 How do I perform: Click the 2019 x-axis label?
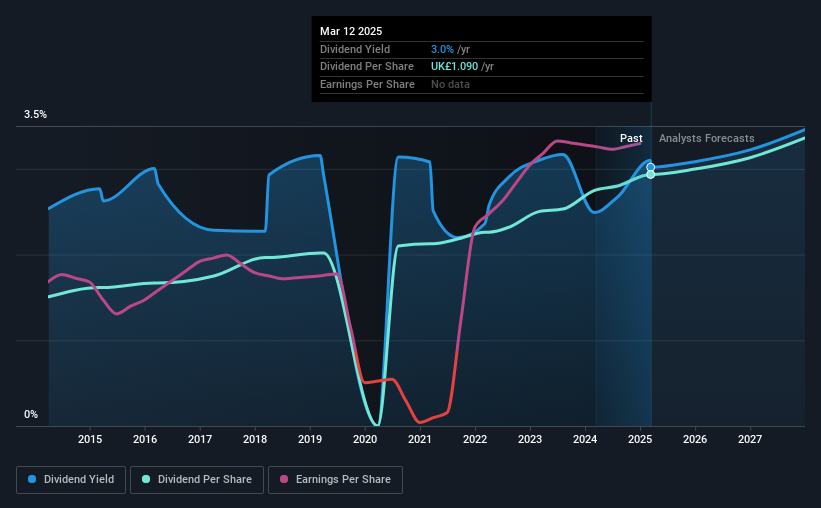310,439
